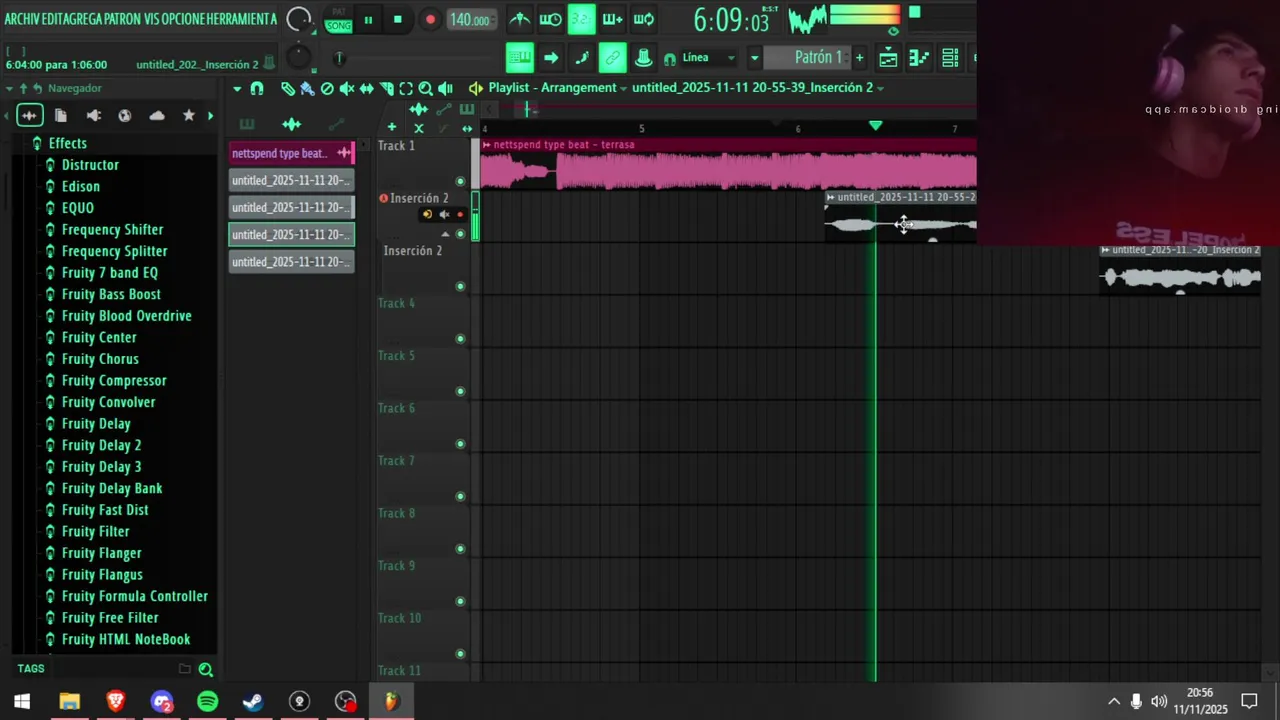Open the playlist view icon
Image resolution: width=1280 pixels, height=720 pixels.
[888, 58]
